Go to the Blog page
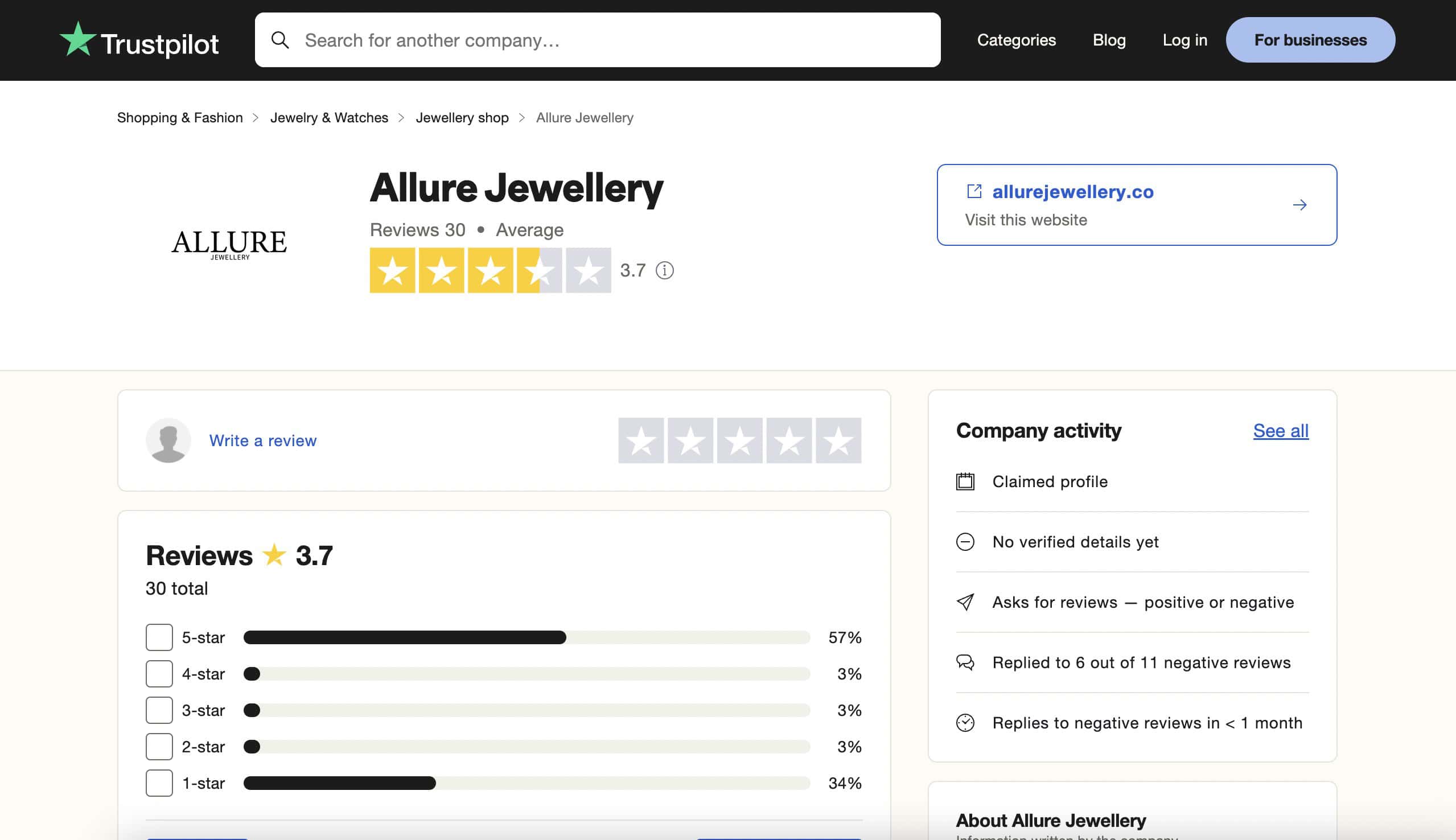Image resolution: width=1456 pixels, height=840 pixels. [x=1109, y=40]
